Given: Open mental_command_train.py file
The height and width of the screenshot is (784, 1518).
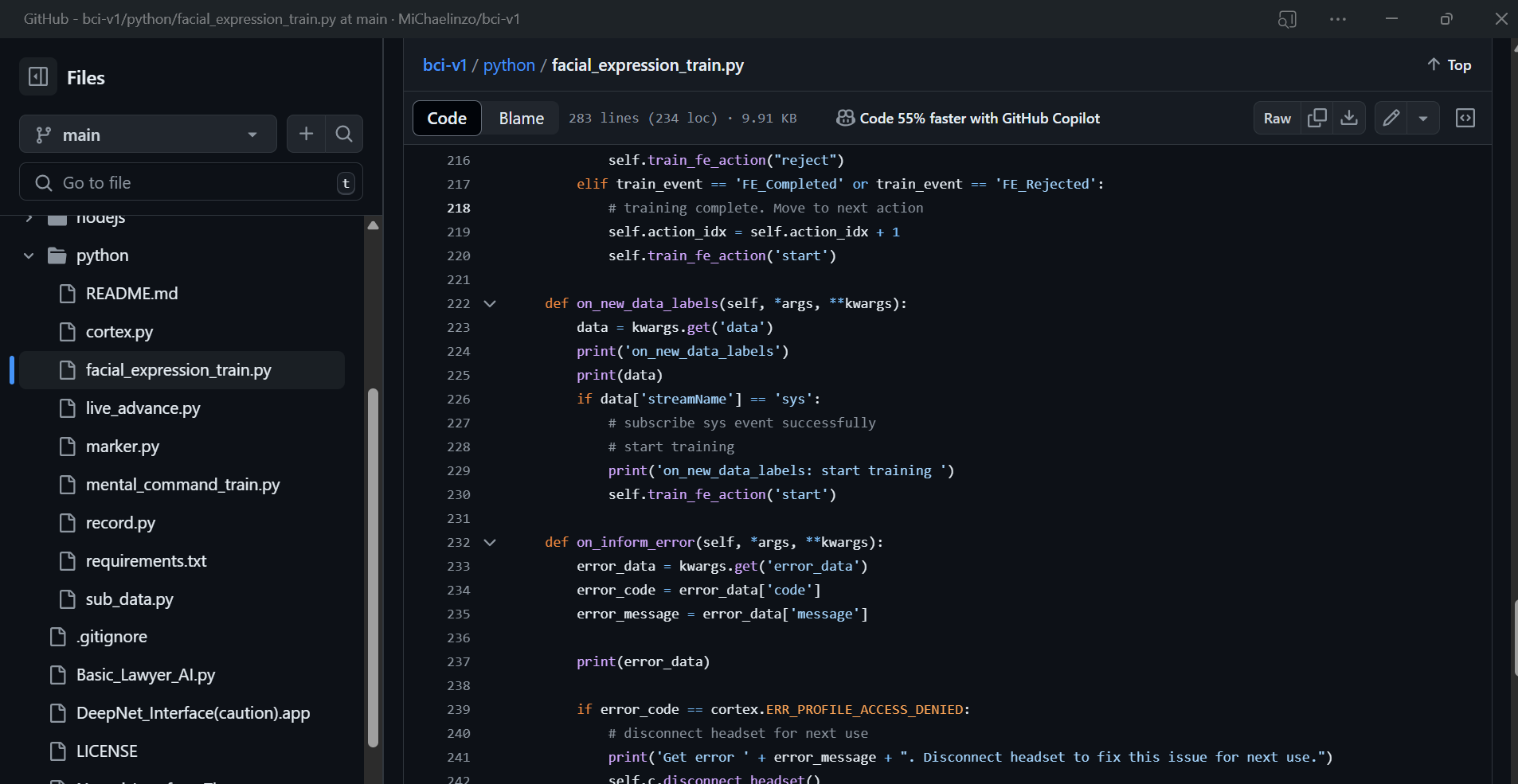Looking at the screenshot, I should 182,485.
